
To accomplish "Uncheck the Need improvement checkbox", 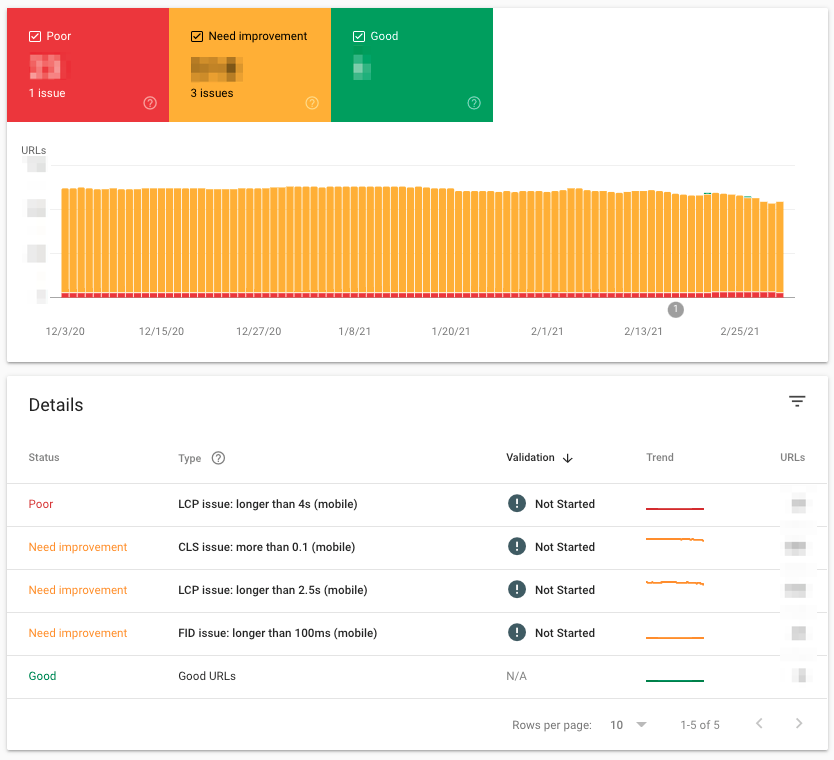I will (197, 36).
